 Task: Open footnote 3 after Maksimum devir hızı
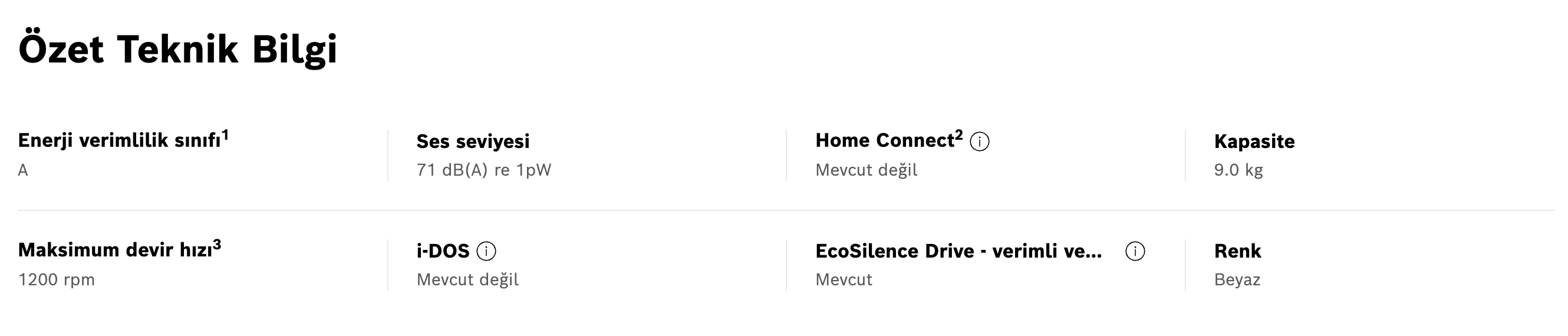click(217, 244)
